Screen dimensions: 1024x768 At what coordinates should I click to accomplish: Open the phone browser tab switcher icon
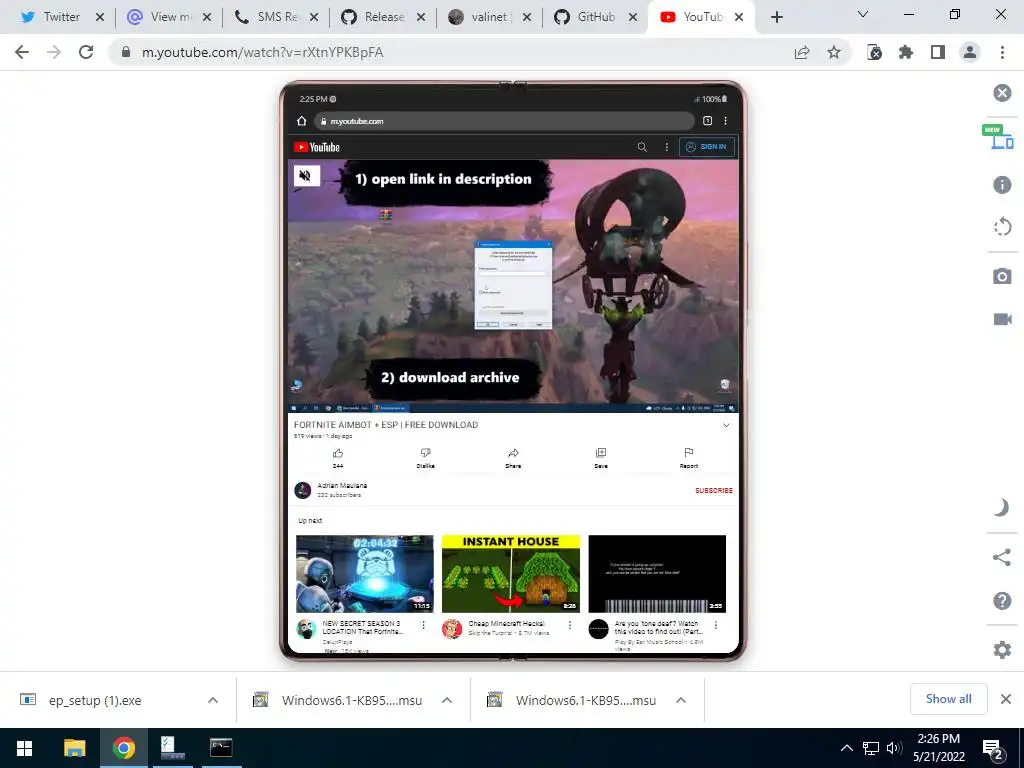pos(707,121)
